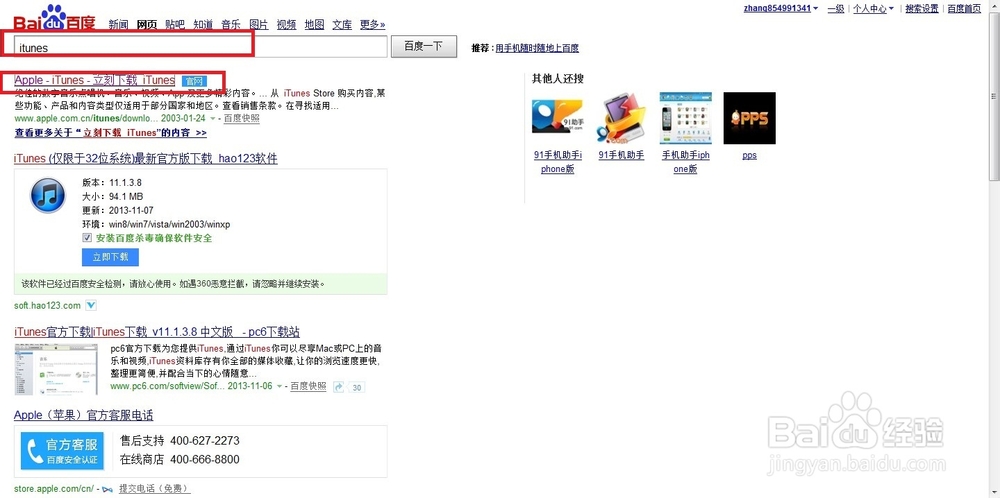The height and width of the screenshot is (498, 1000).
Task: Click the 售后支持 400-627-2273 number
Action: (180, 441)
